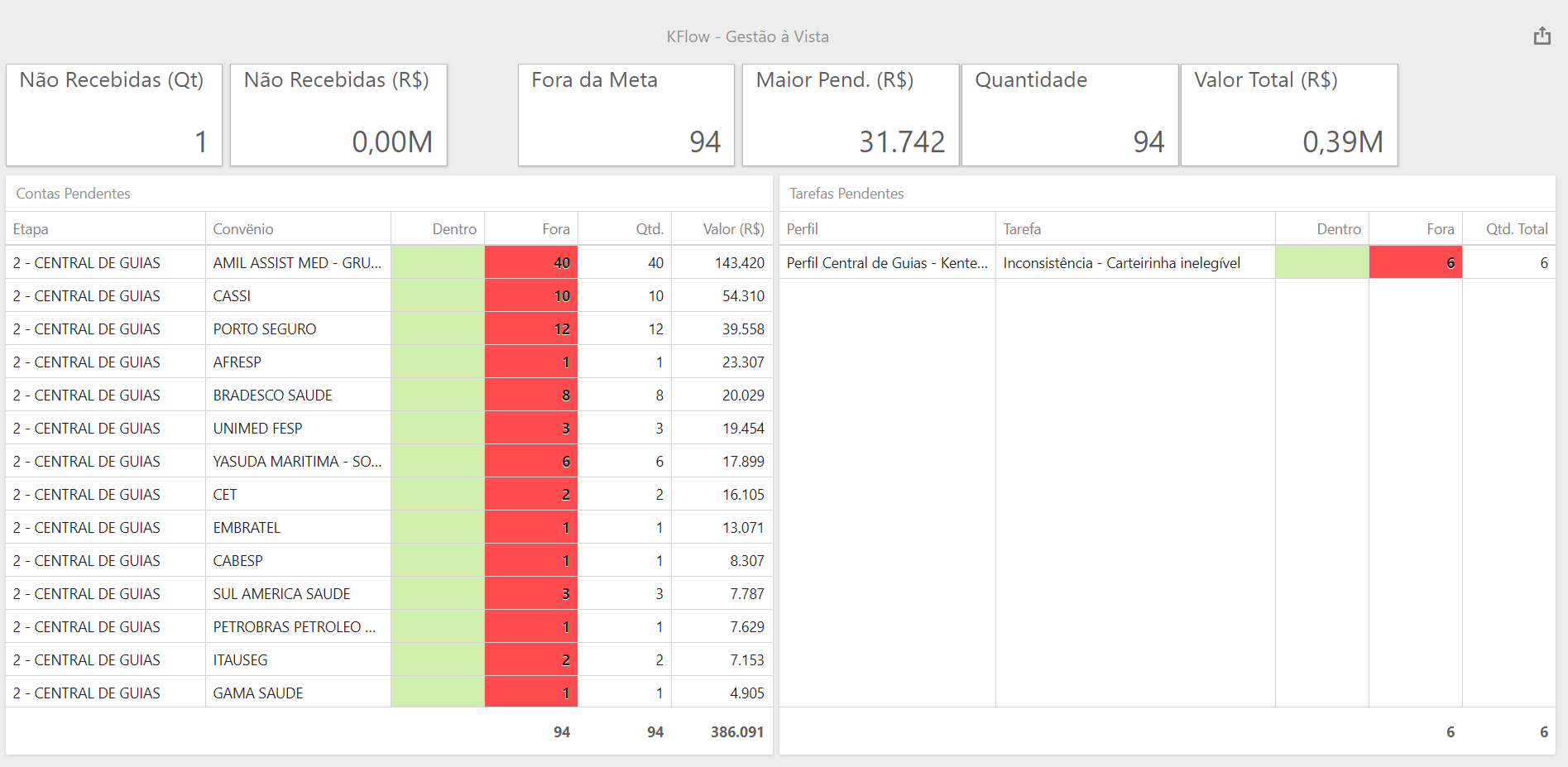Select the Contas Pendentes panel title
Screen dimensions: 1568x767
(73, 194)
